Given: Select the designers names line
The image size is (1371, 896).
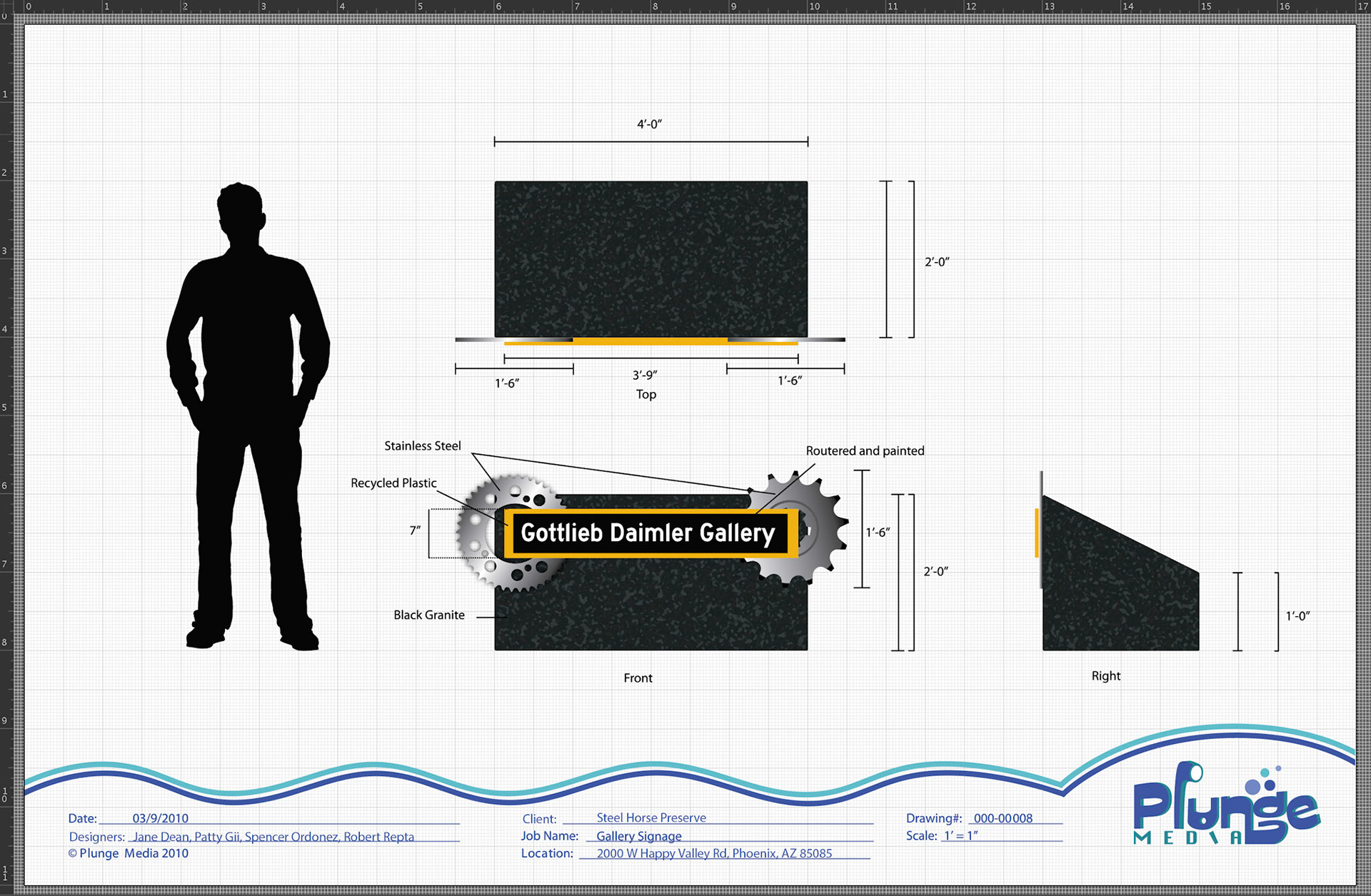Looking at the screenshot, I should pos(273,836).
